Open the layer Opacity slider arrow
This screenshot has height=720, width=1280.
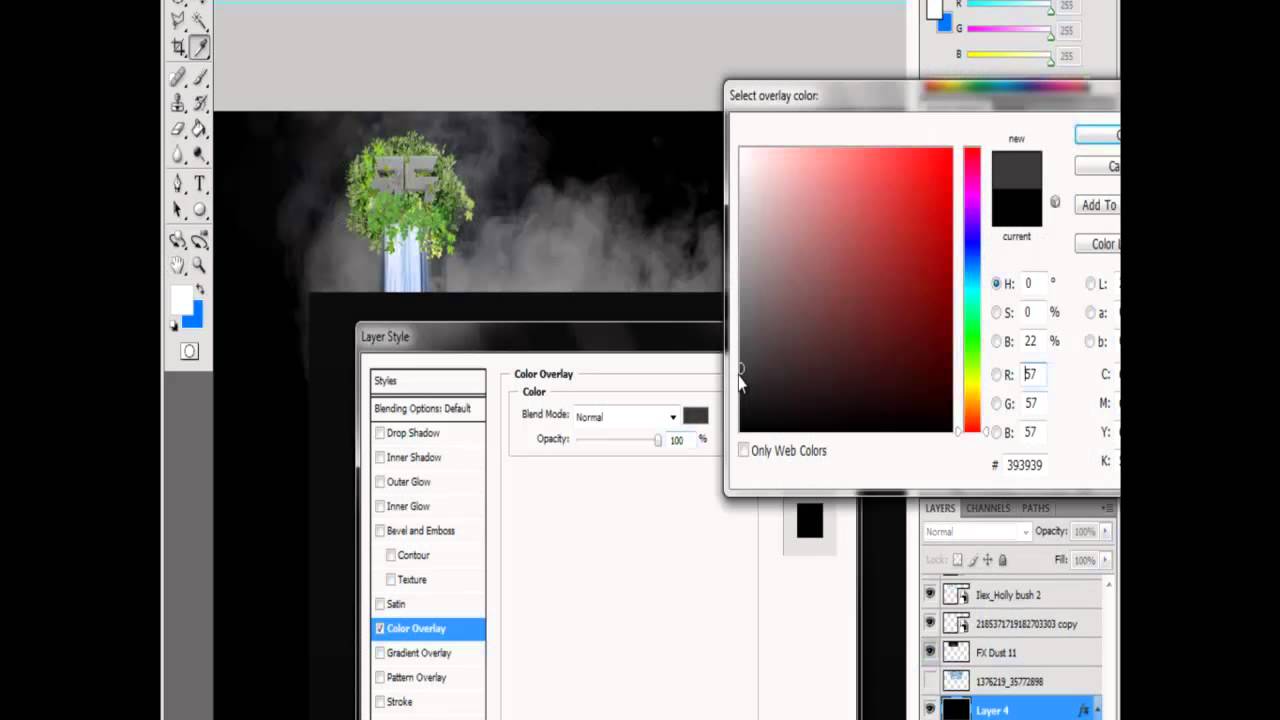(1105, 532)
